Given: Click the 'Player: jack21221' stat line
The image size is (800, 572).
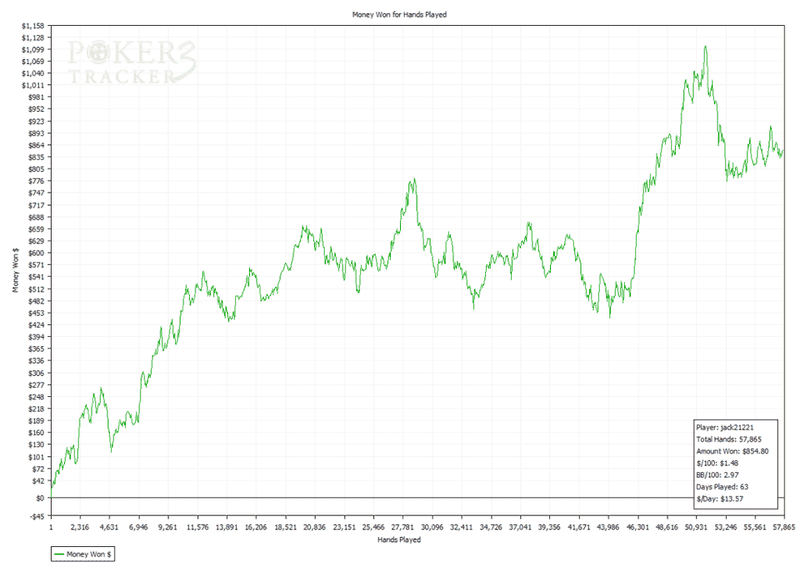Looking at the screenshot, I should (724, 428).
